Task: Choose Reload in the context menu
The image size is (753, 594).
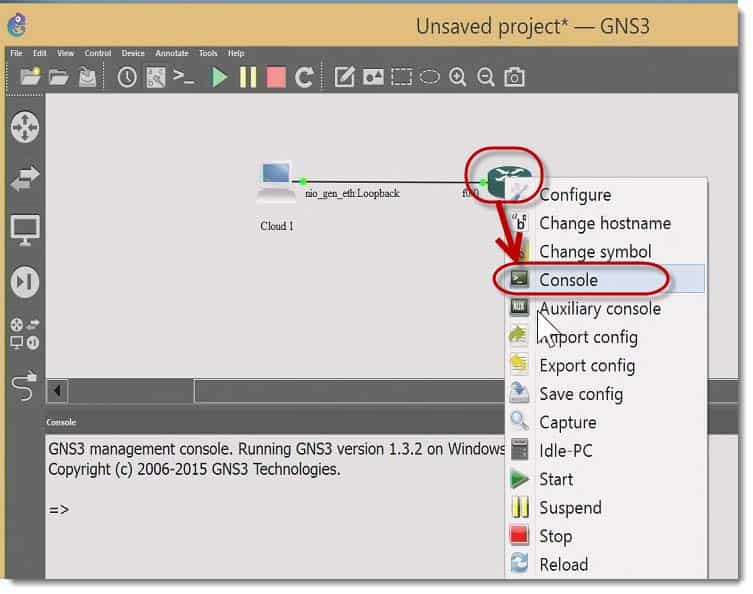Action: pyautogui.click(x=606, y=564)
